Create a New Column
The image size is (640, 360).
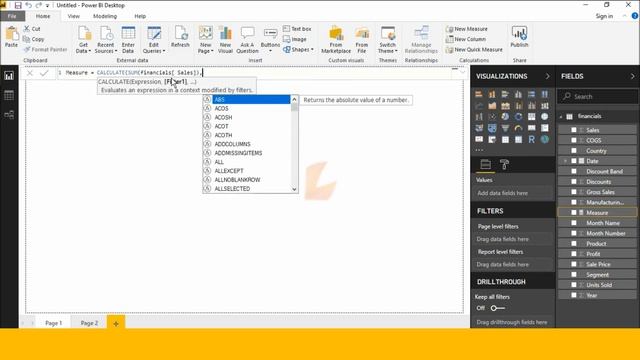click(466, 39)
